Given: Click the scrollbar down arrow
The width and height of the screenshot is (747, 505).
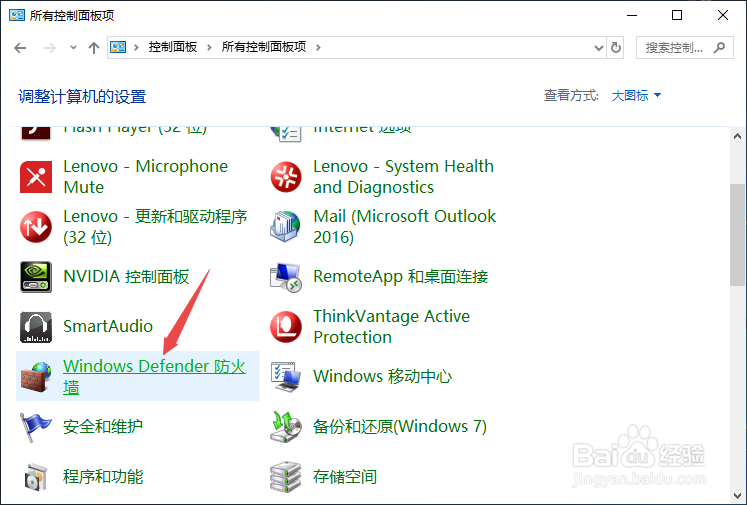Looking at the screenshot, I should tap(737, 495).
